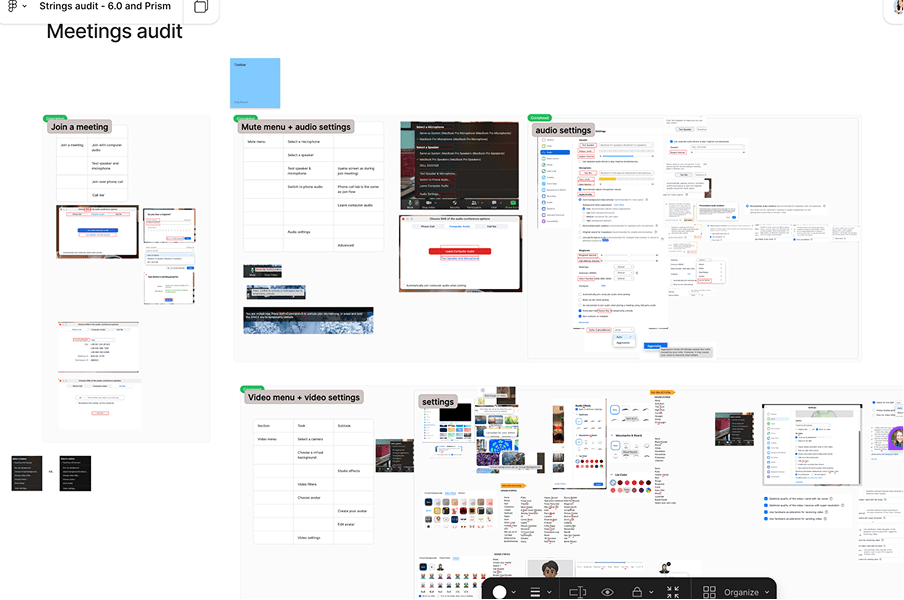Open the fill color swatch in the toolbar
Screen dimensions: 904x600
click(x=500, y=591)
